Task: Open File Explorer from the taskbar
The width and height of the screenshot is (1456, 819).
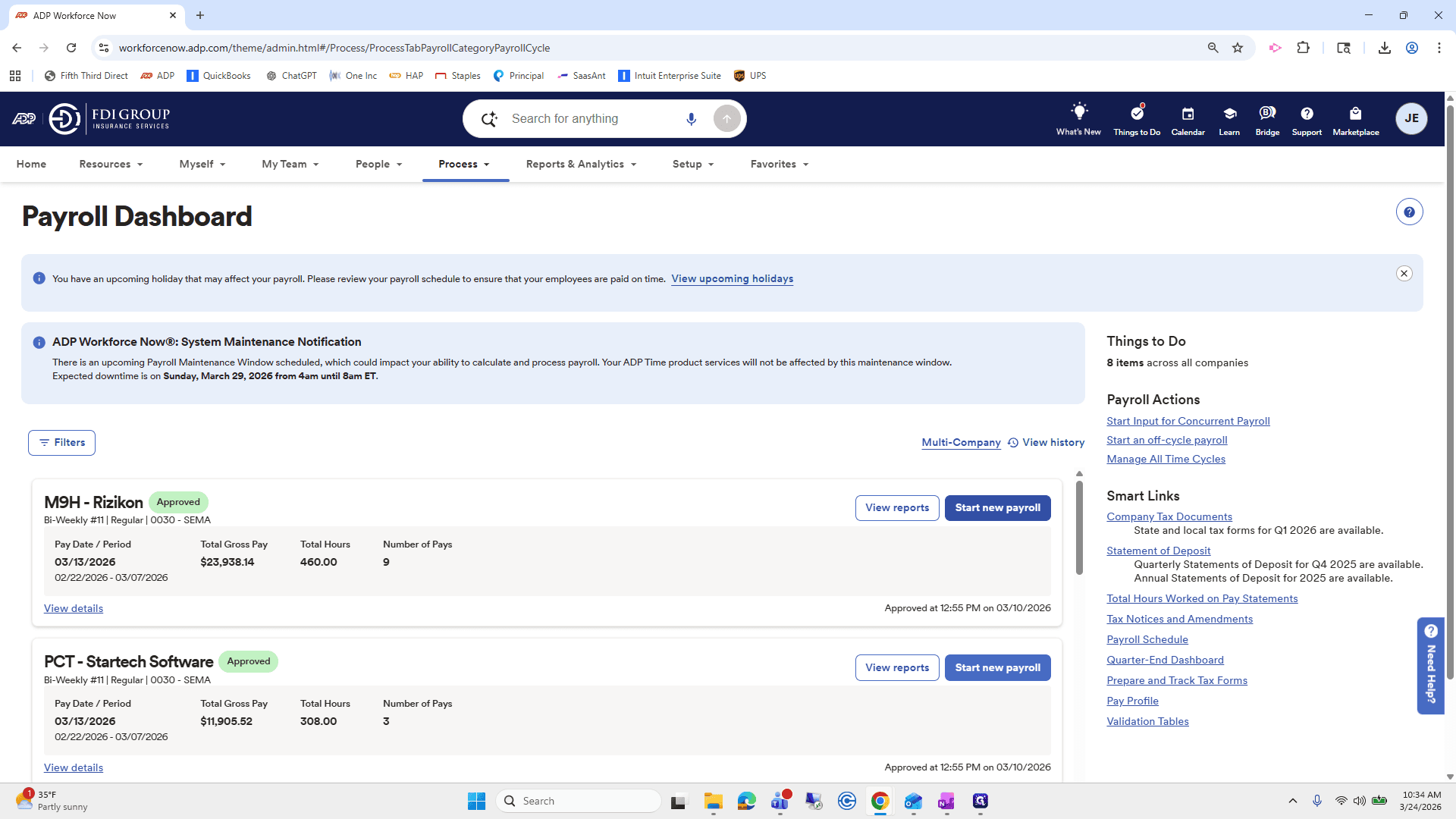Action: pyautogui.click(x=713, y=801)
